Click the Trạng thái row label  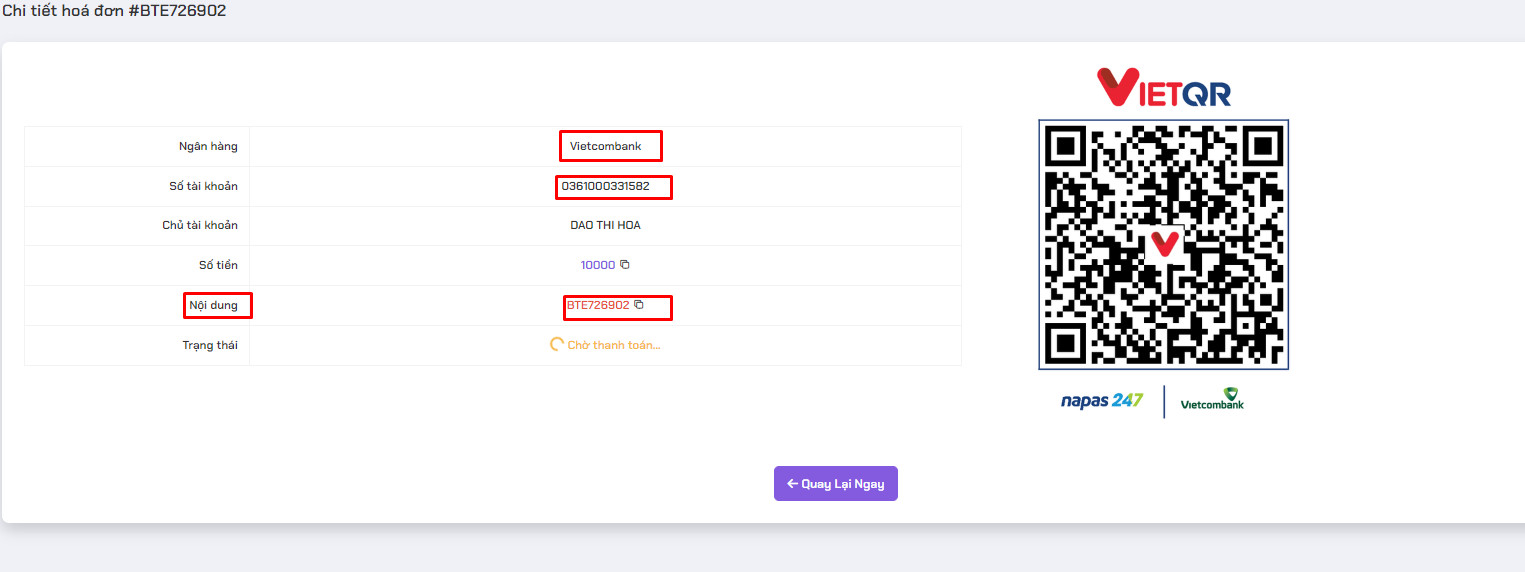tap(210, 345)
